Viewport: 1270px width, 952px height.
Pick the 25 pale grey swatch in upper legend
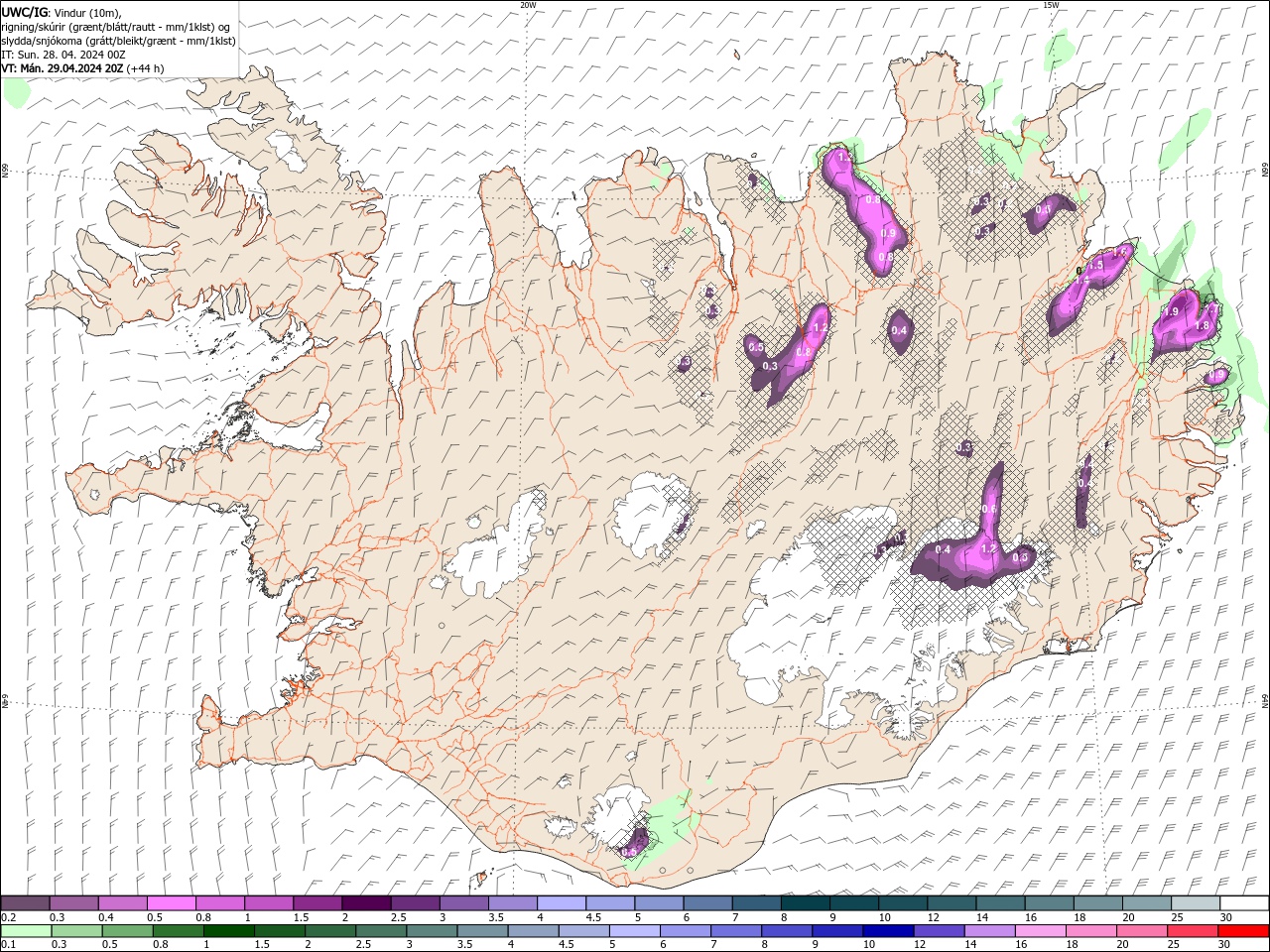point(1196,903)
